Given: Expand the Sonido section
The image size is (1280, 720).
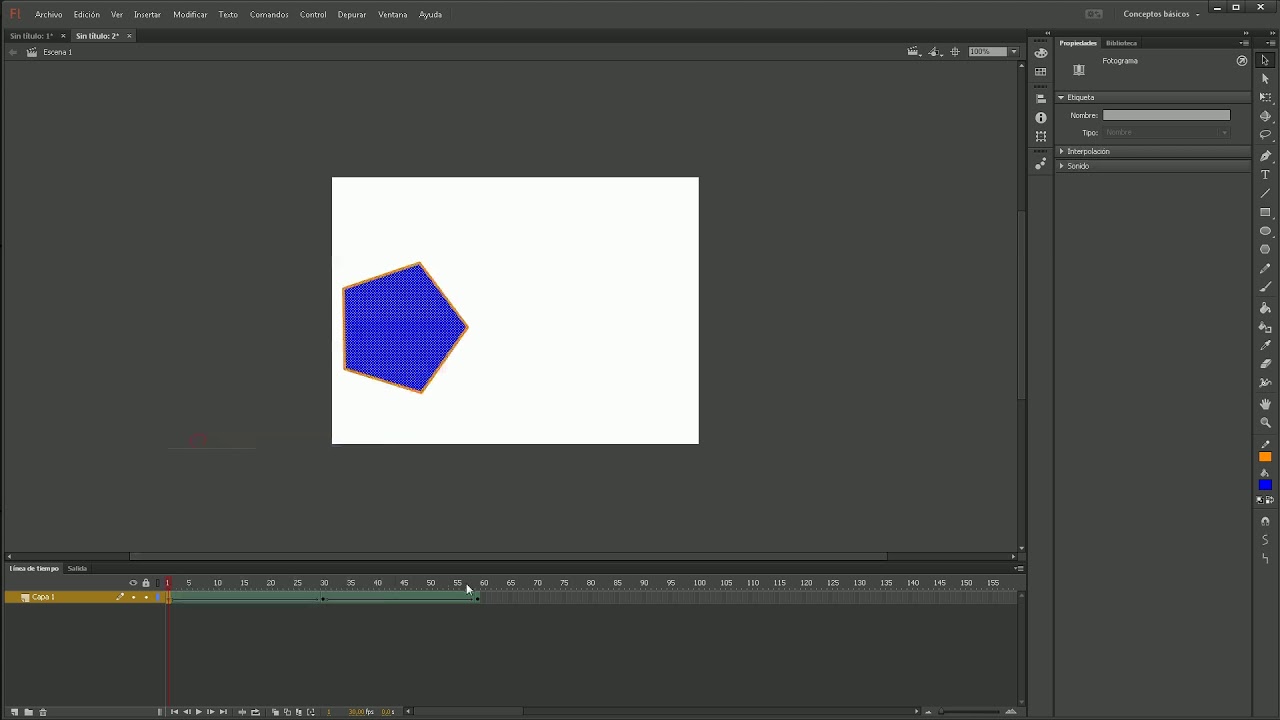Looking at the screenshot, I should coord(1061,166).
